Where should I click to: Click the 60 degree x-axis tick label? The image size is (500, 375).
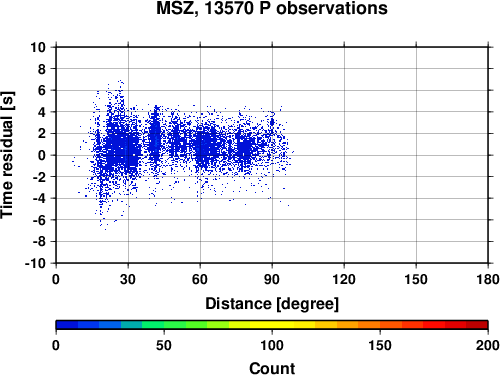[x=200, y=279]
